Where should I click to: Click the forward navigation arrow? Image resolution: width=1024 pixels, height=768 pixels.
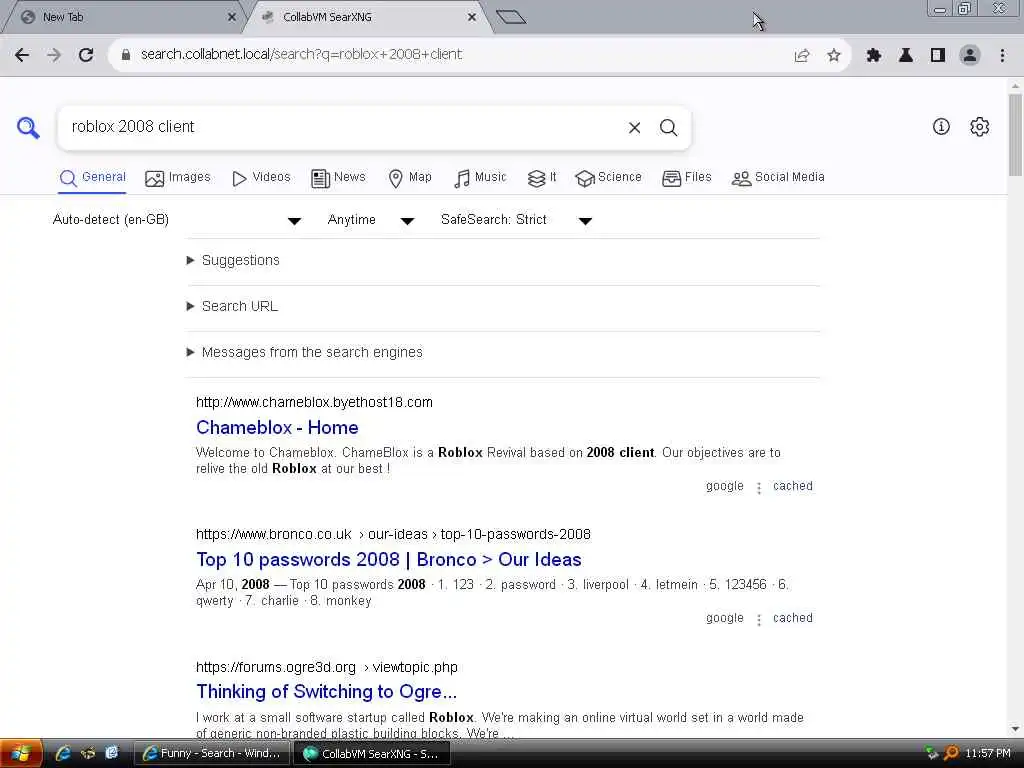click(x=54, y=55)
